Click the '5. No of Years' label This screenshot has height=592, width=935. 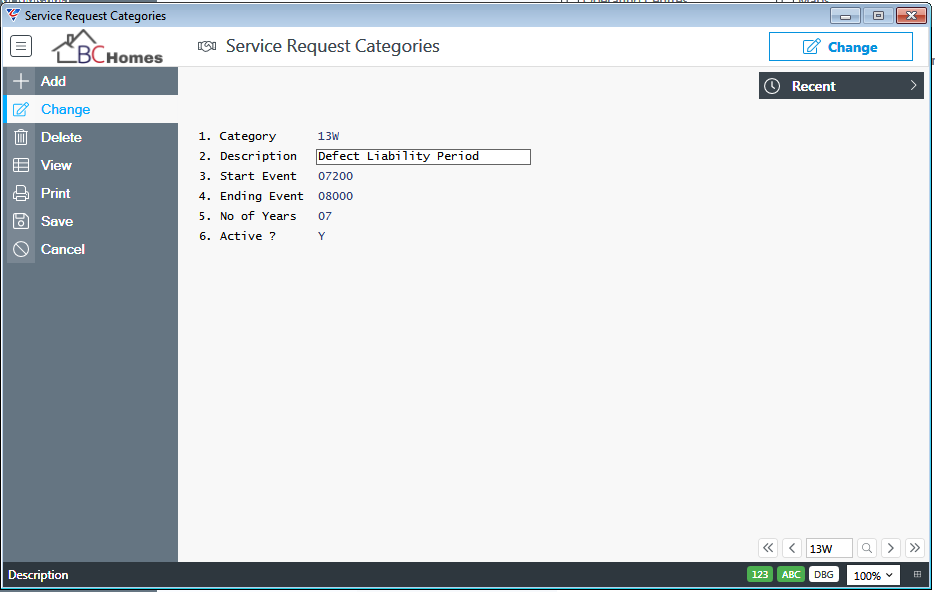tap(248, 216)
